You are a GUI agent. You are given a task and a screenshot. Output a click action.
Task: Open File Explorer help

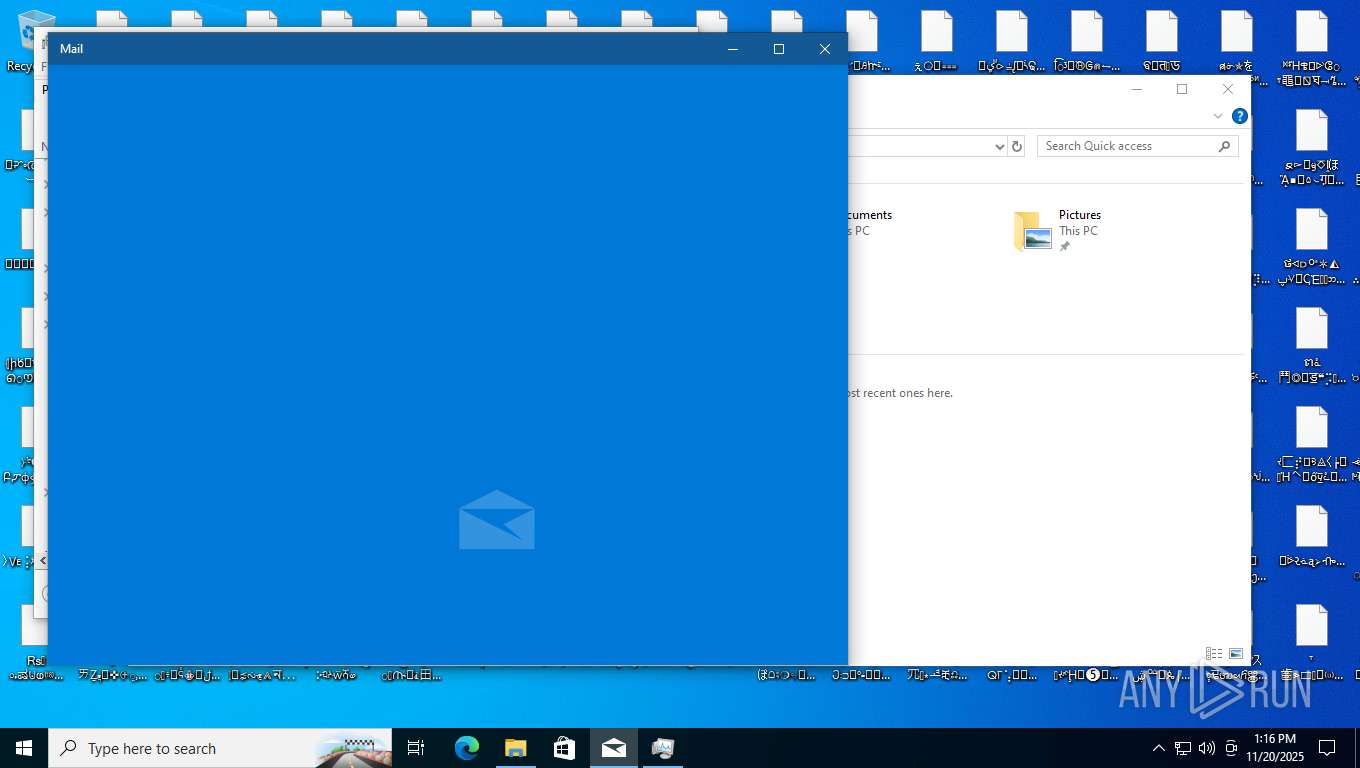[x=1240, y=116]
